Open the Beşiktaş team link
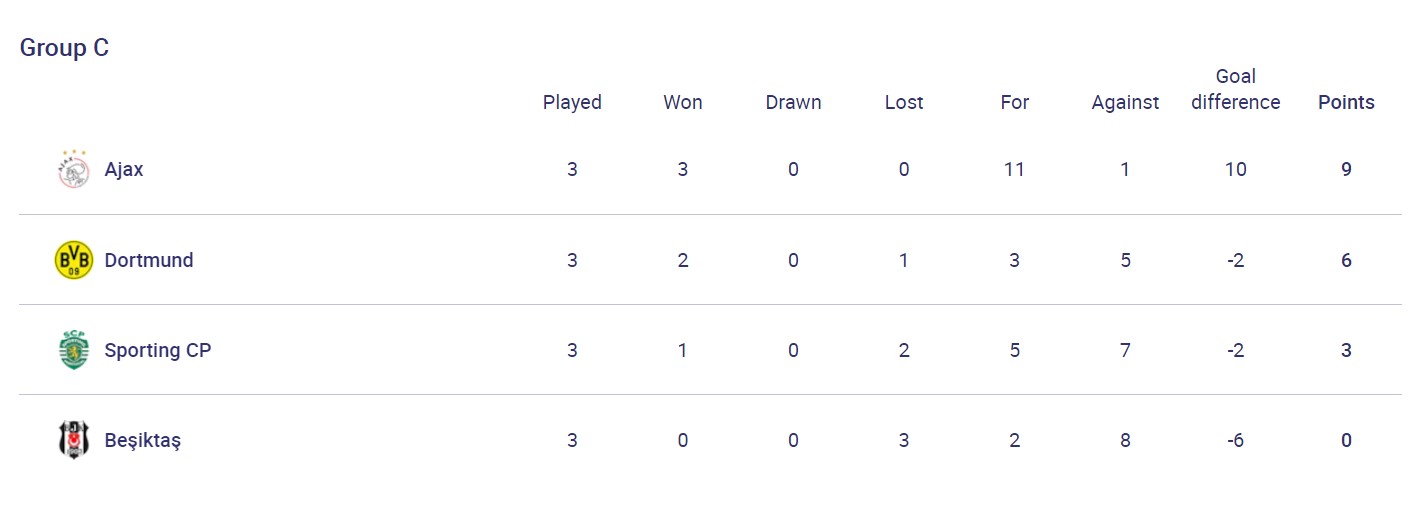 [143, 440]
